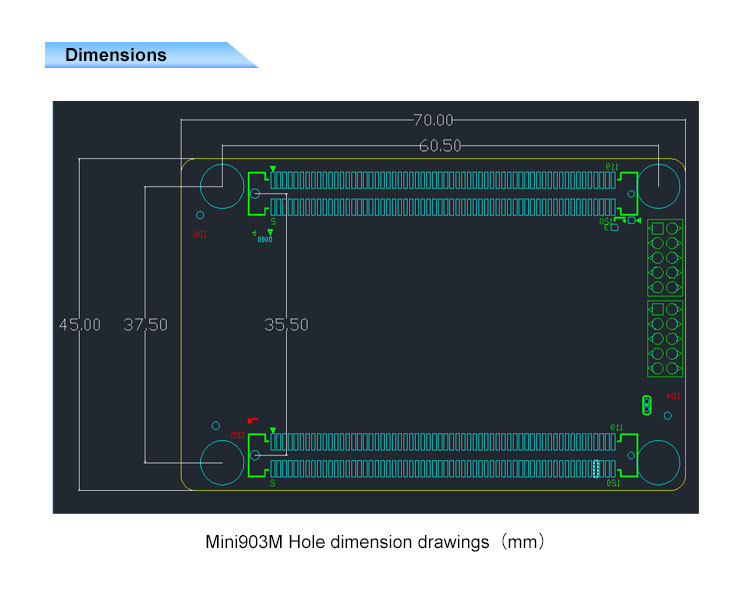The height and width of the screenshot is (600, 750).
Task: Click the bottom-left large mounting hole
Action: 222,463
